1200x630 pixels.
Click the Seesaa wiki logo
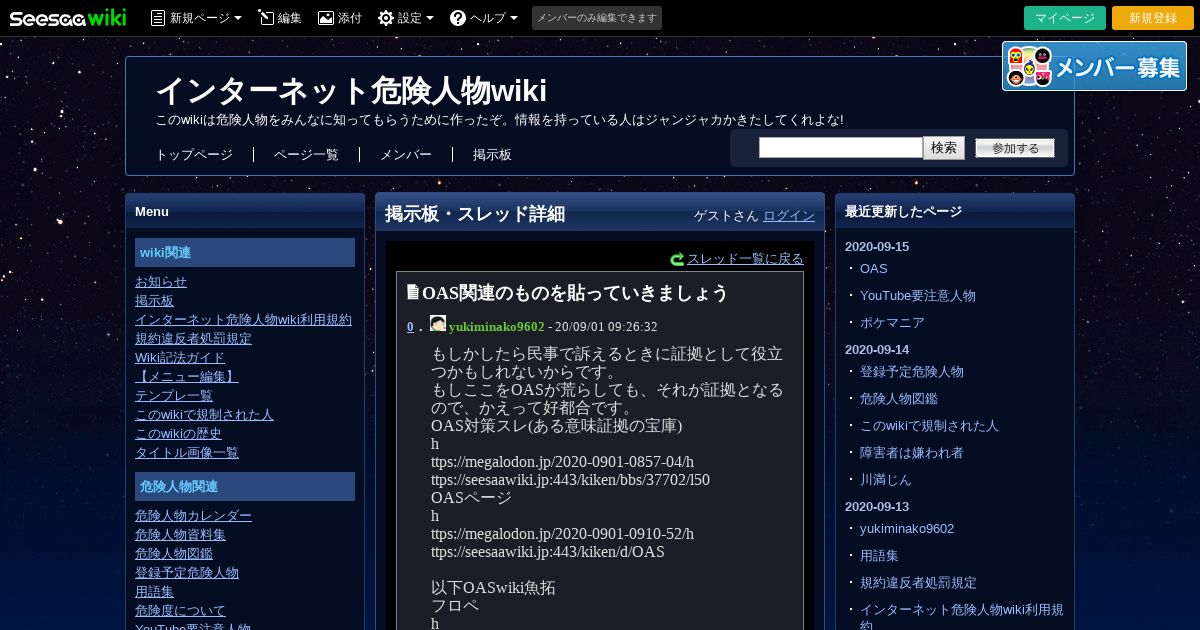pyautogui.click(x=68, y=17)
